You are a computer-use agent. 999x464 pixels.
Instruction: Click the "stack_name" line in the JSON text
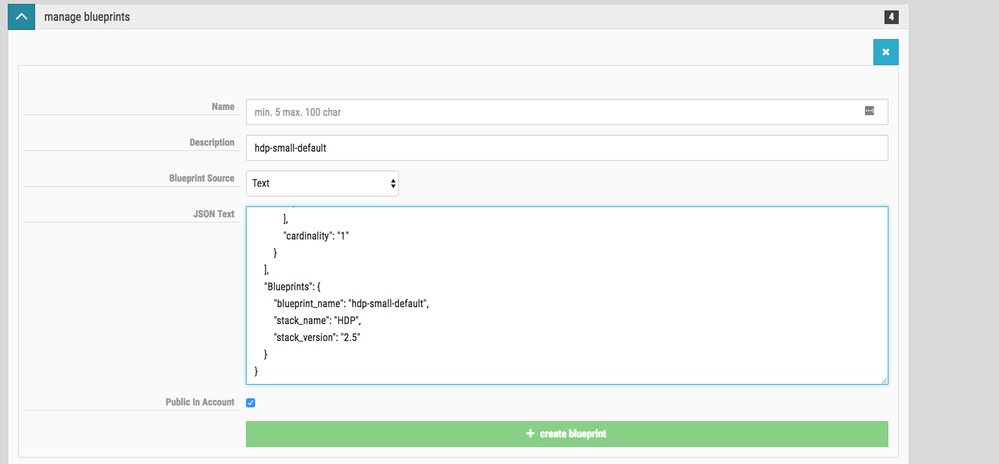(x=316, y=320)
